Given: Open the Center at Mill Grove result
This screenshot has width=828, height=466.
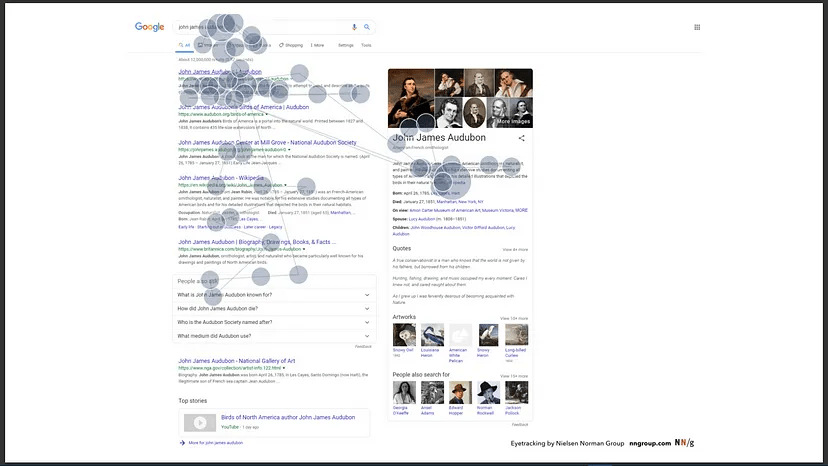Looking at the screenshot, I should pyautogui.click(x=267, y=143).
